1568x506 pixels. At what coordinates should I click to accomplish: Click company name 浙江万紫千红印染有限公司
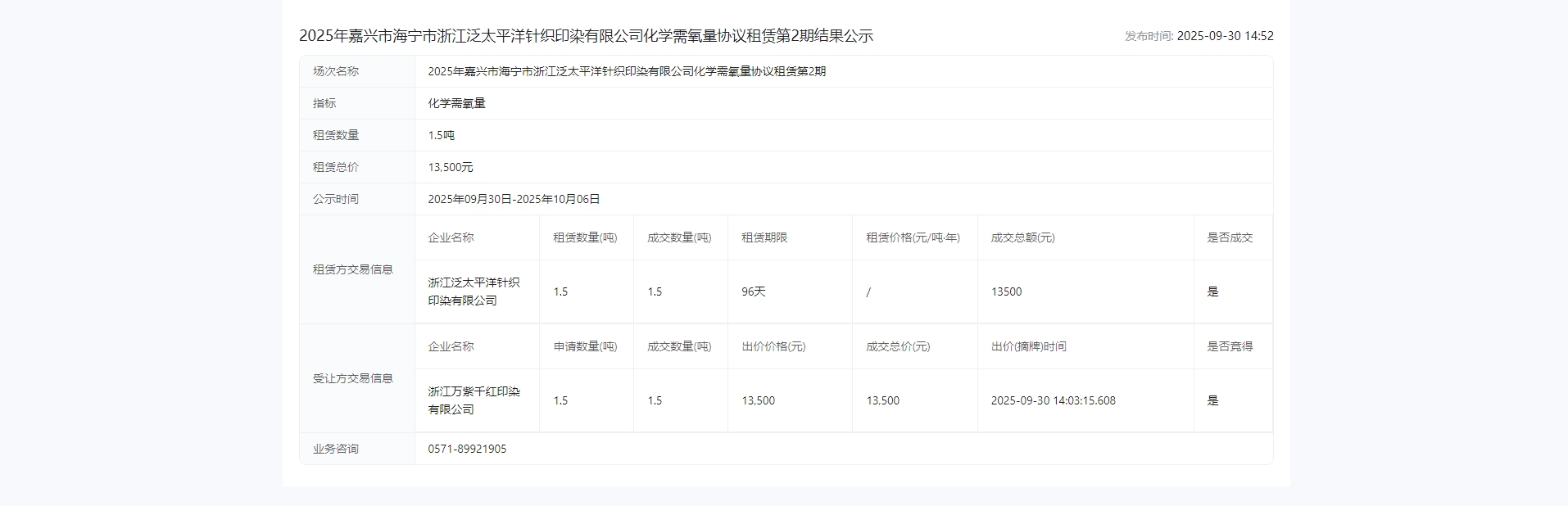[x=474, y=400]
